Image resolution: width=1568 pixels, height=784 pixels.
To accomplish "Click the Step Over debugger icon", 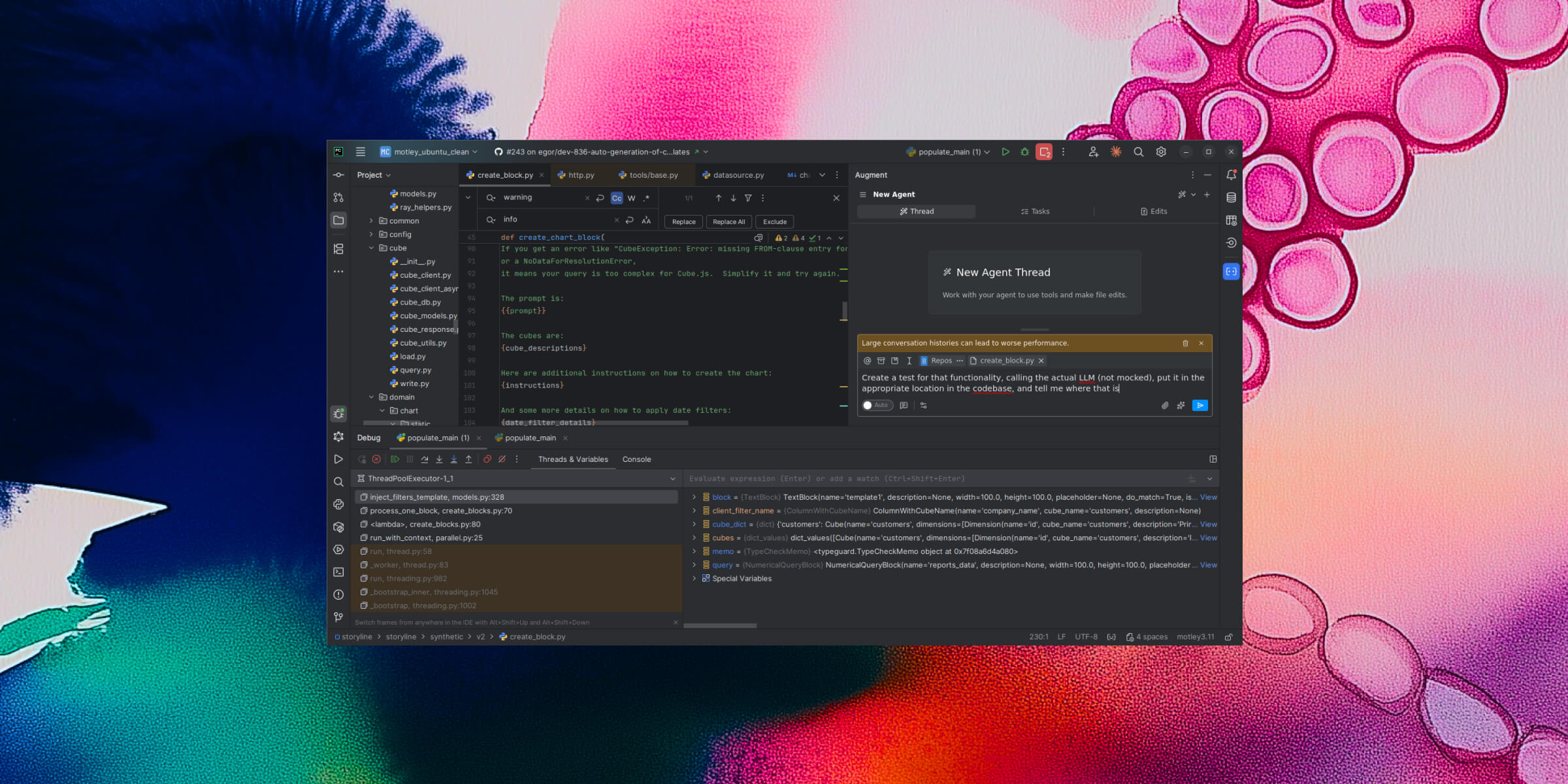I will [x=425, y=459].
